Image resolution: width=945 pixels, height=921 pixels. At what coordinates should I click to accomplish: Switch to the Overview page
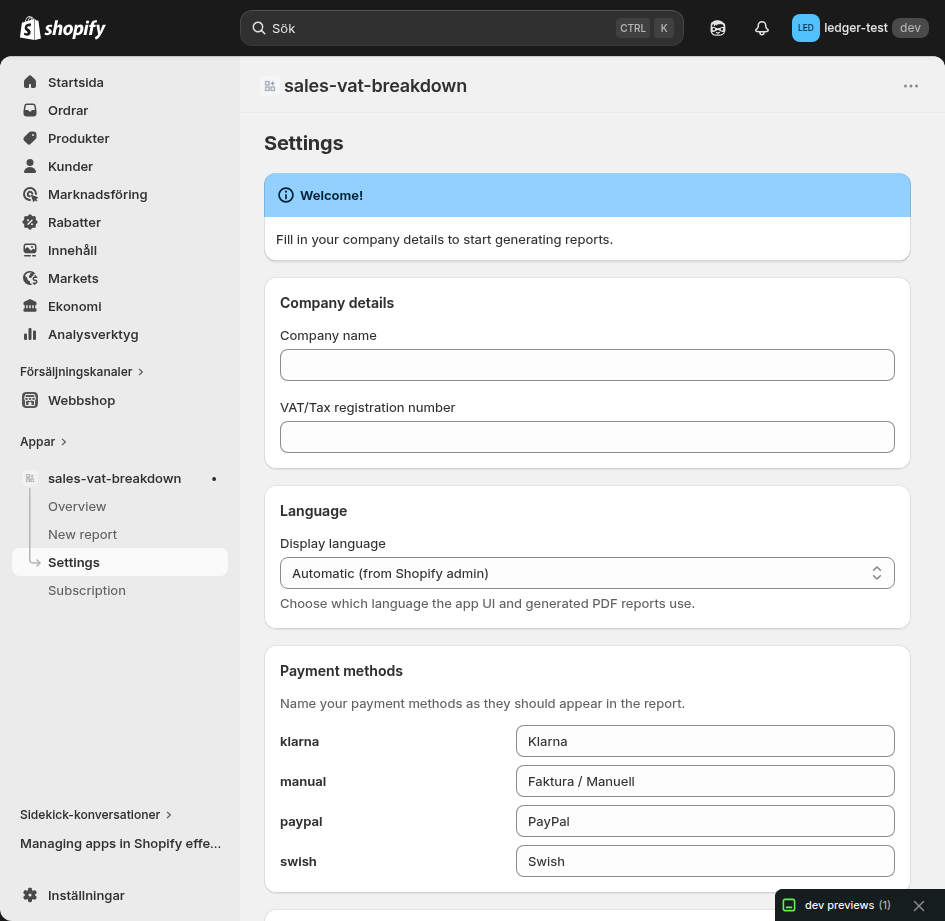pos(77,506)
